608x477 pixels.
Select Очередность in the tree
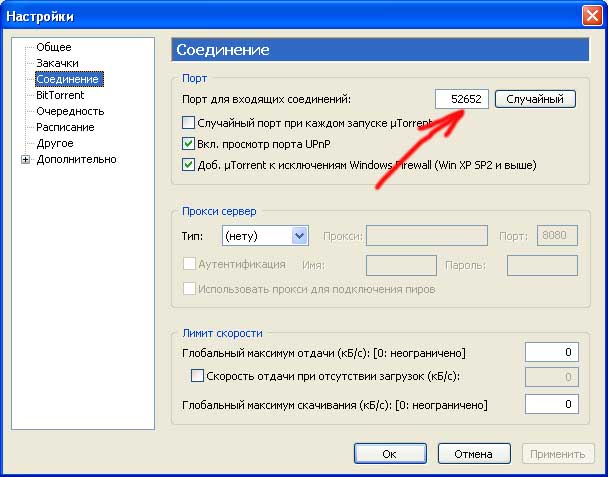click(70, 111)
